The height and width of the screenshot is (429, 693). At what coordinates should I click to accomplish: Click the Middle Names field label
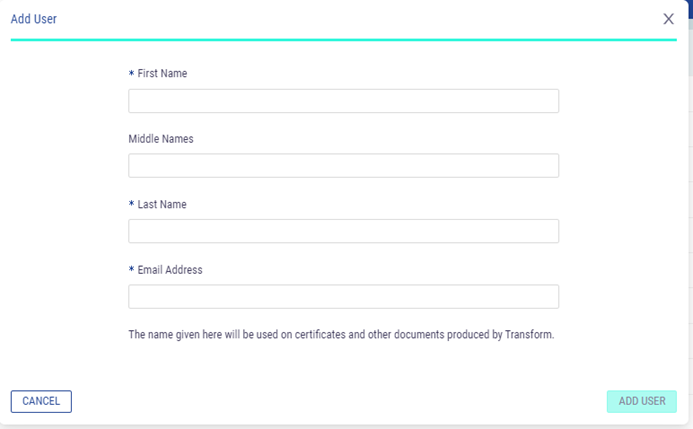[161, 139]
